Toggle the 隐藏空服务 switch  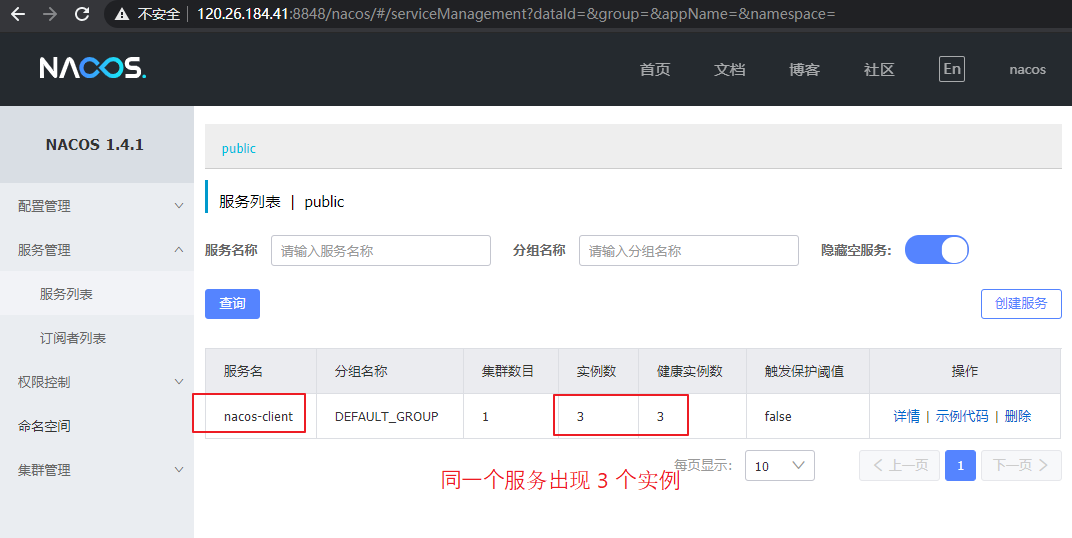[x=937, y=250]
